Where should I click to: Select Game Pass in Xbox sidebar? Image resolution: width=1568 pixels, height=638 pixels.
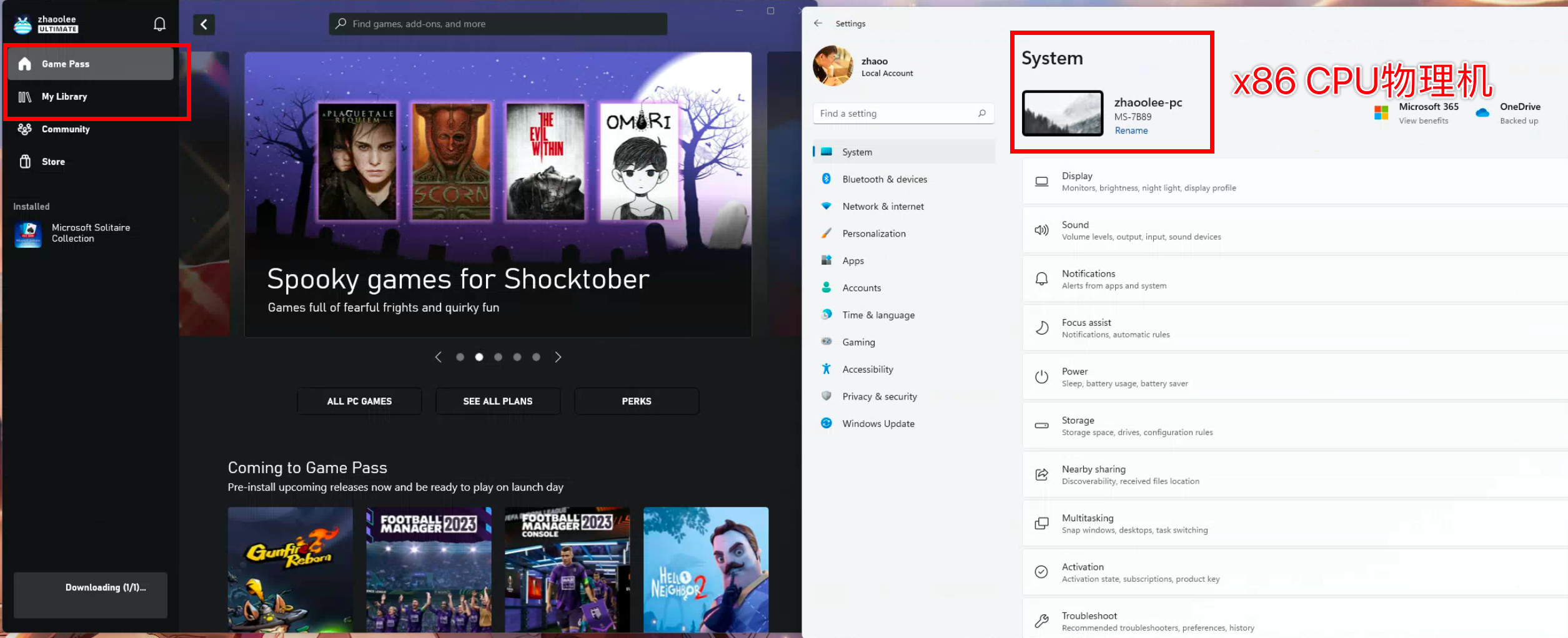click(91, 64)
